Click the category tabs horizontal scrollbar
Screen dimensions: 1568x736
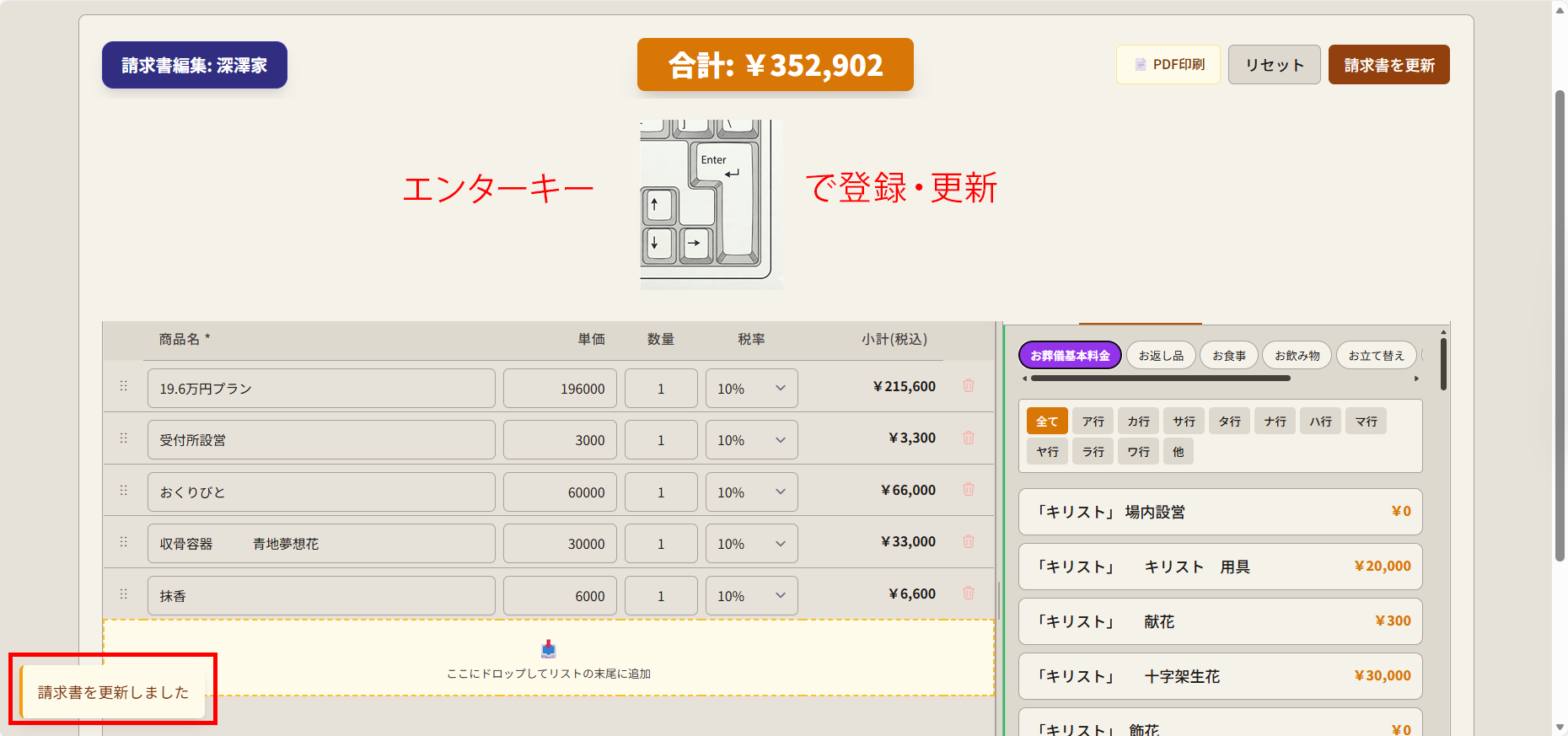[1160, 379]
